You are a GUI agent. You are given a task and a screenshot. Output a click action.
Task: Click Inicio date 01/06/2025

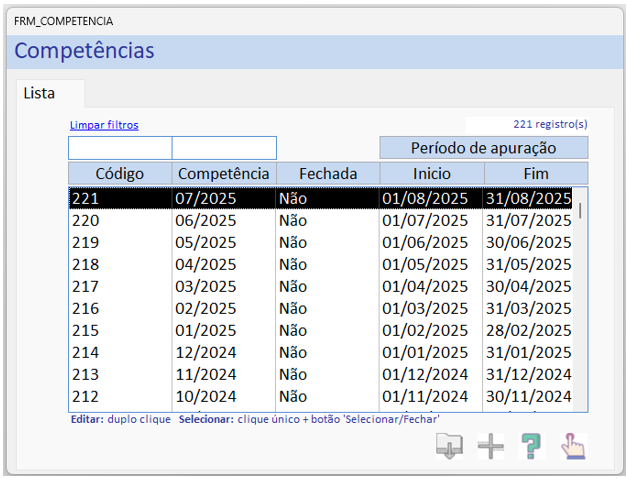(x=425, y=242)
